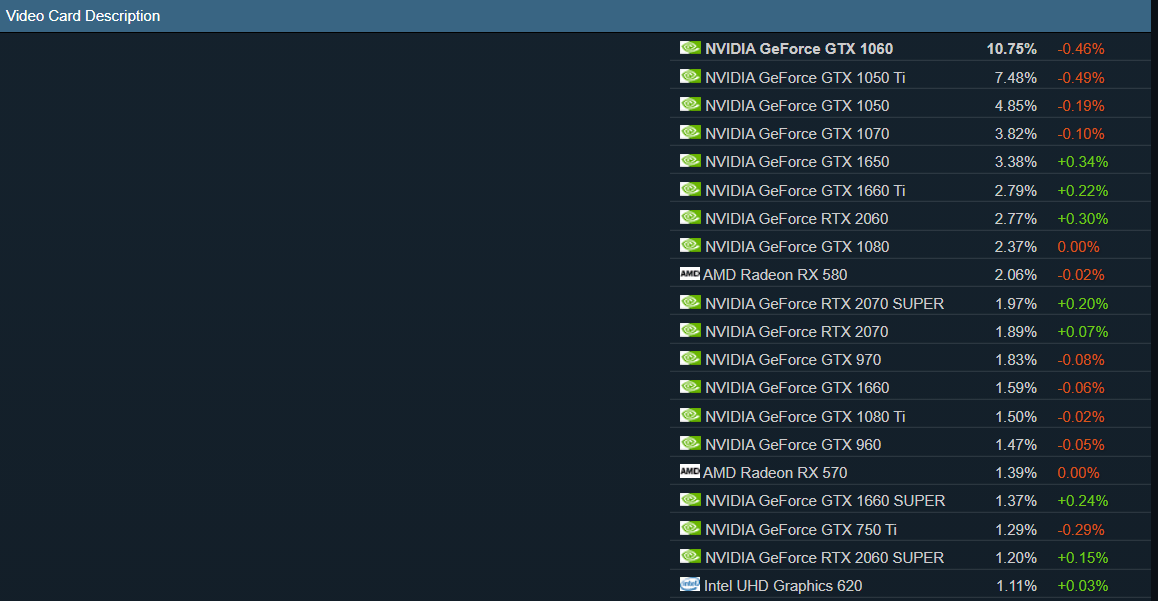1158x601 pixels.
Task: Click the AMD logo beside Radeon RX 570
Action: click(x=690, y=471)
